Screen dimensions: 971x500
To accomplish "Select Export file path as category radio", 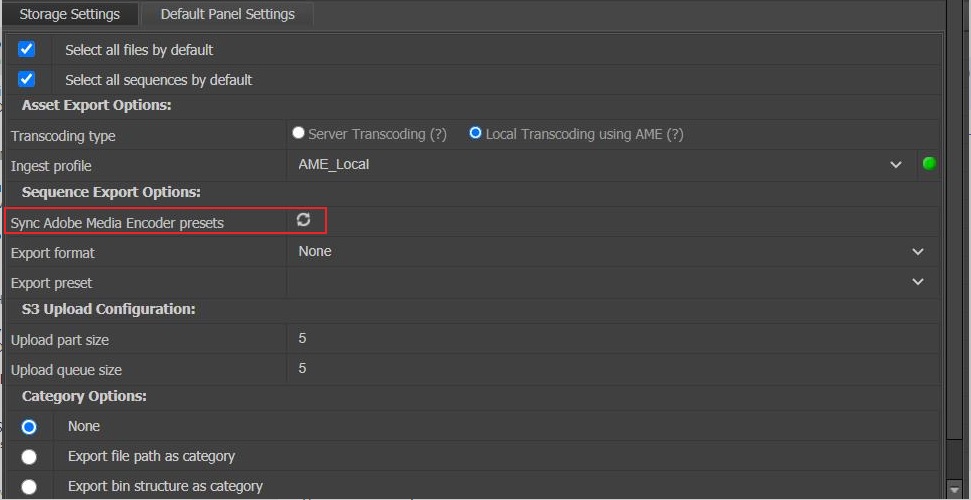I will point(28,457).
